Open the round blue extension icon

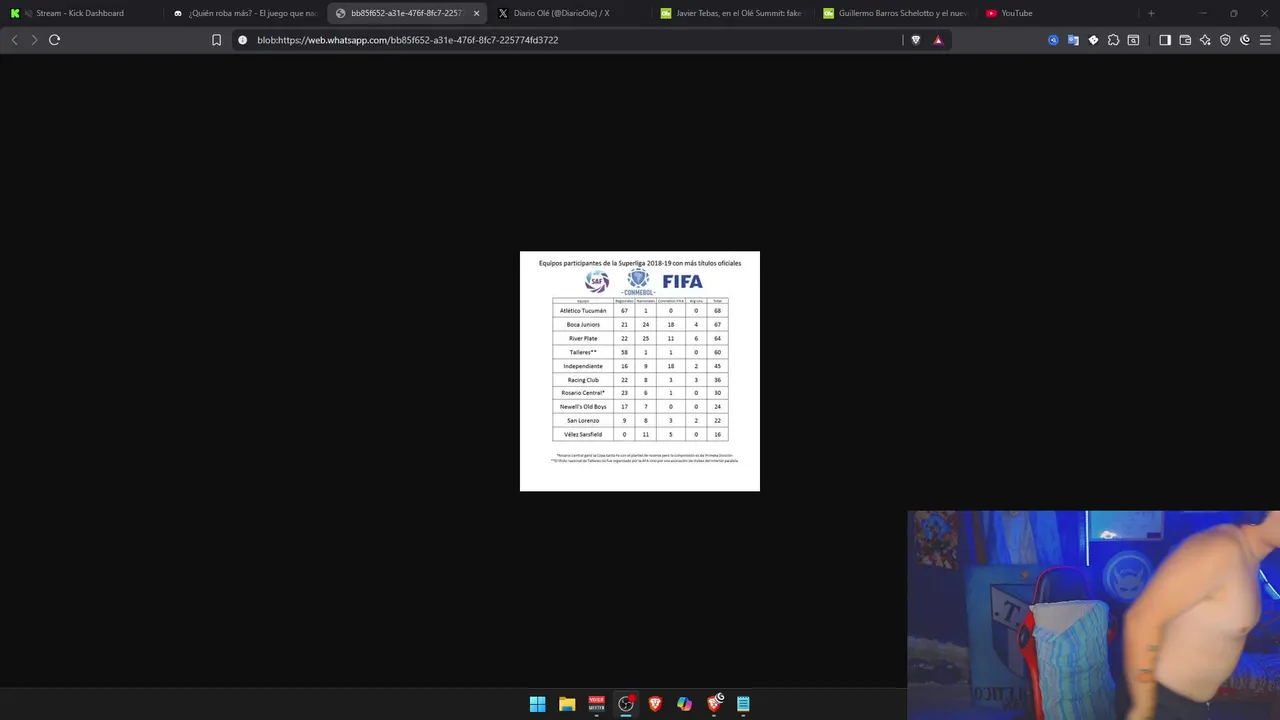coord(1053,40)
